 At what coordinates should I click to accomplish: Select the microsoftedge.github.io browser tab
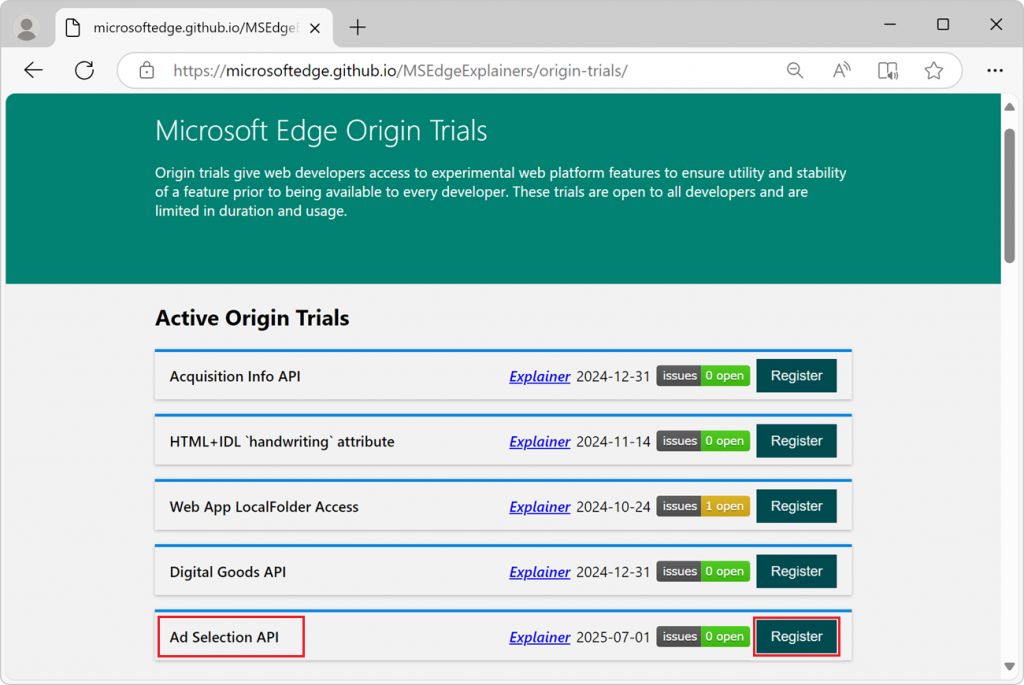(x=190, y=27)
